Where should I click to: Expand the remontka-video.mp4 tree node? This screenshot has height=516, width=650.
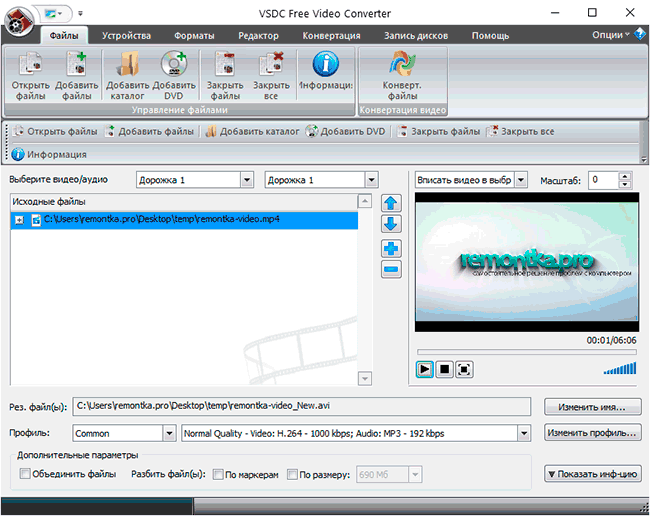click(19, 220)
